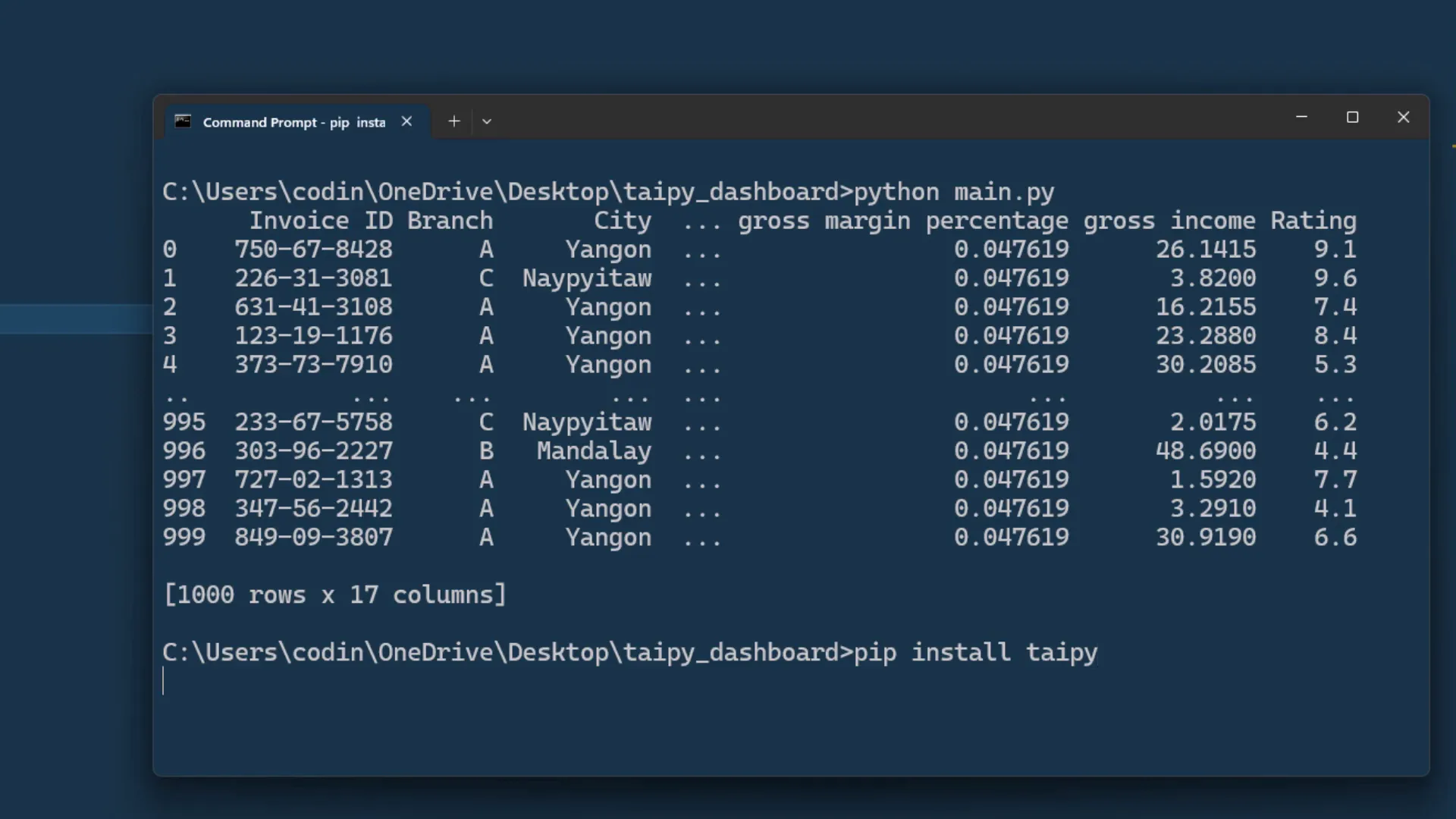1456x819 pixels.
Task: Click the blinking cursor on the empty line
Action: coord(164,681)
